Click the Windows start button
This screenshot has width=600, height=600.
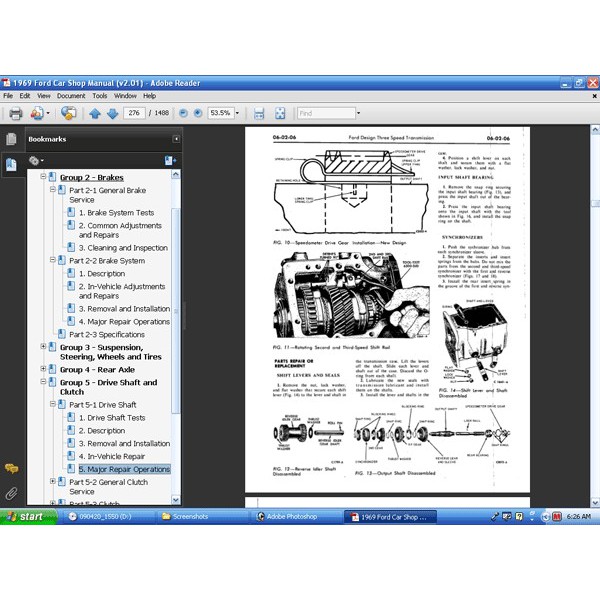coord(28,517)
